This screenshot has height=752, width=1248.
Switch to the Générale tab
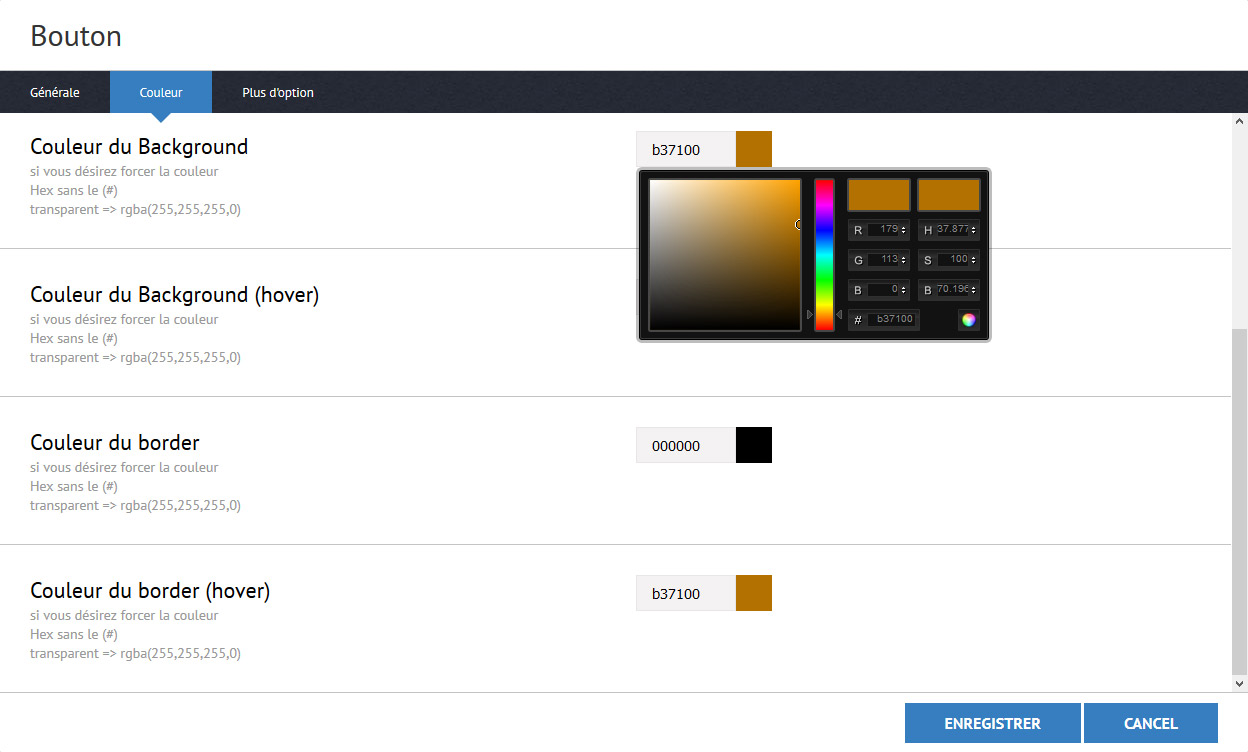tap(55, 92)
